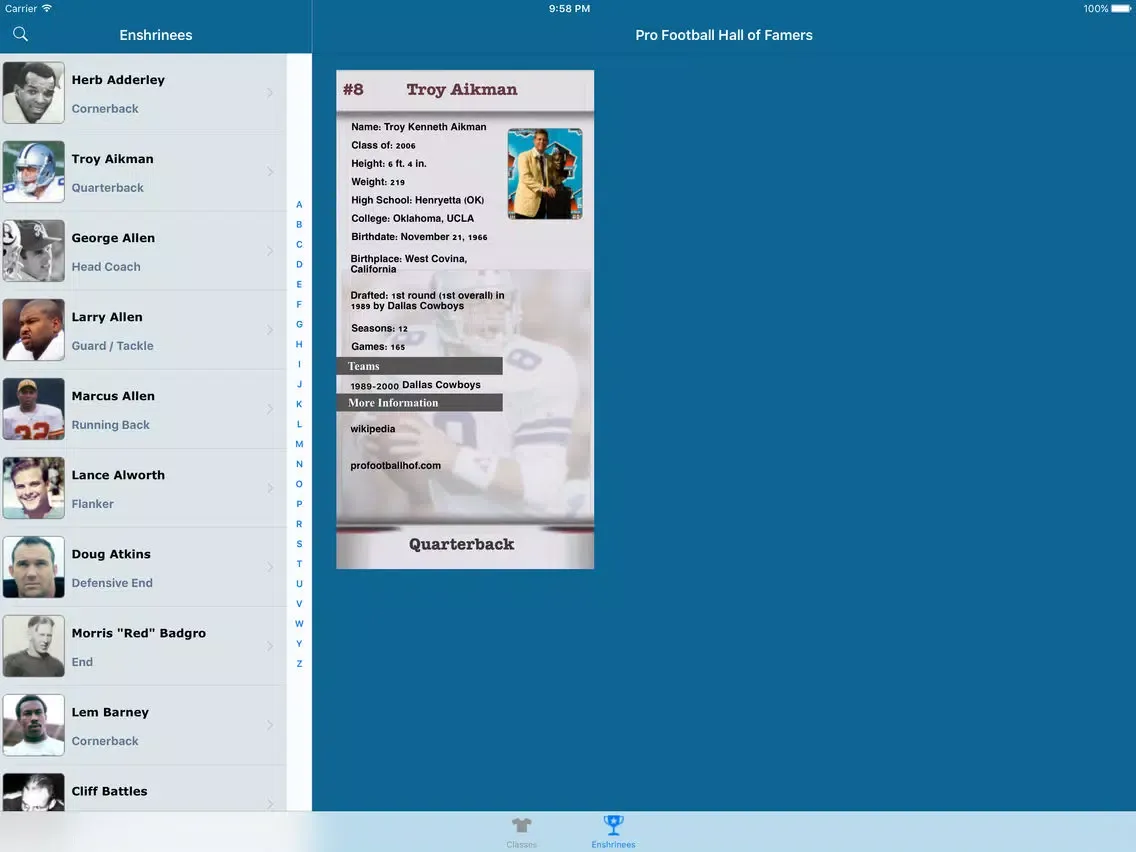Tap the battery status indicator
The image size is (1136, 852).
click(x=1120, y=9)
